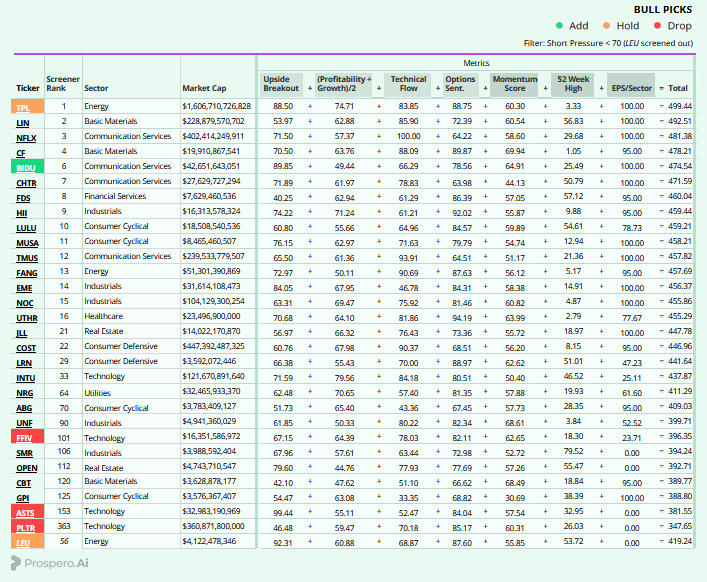Click NRG sector cell Utilities
The height and width of the screenshot is (582, 707).
click(x=97, y=393)
